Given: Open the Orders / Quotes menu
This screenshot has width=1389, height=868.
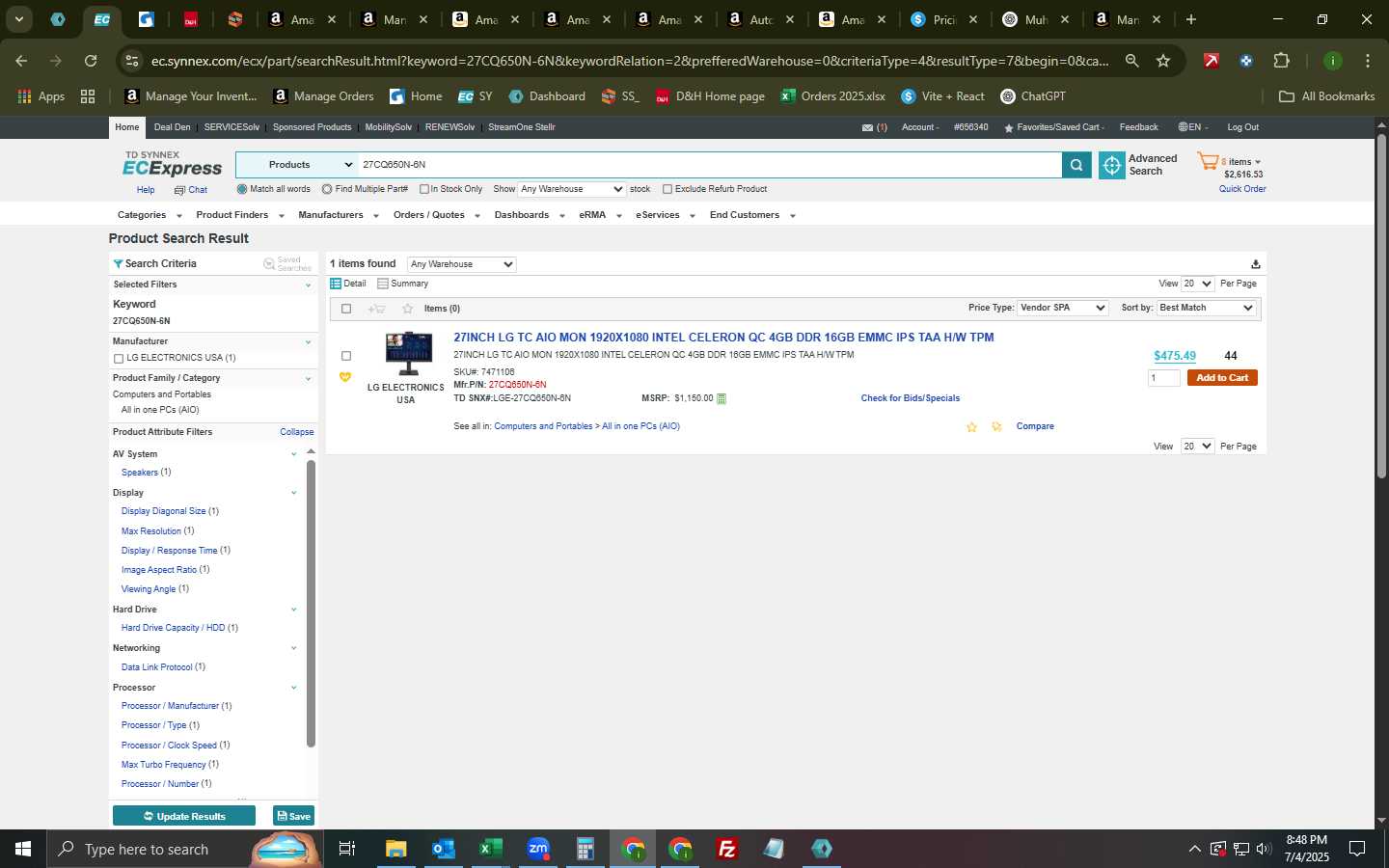Looking at the screenshot, I should click(436, 215).
